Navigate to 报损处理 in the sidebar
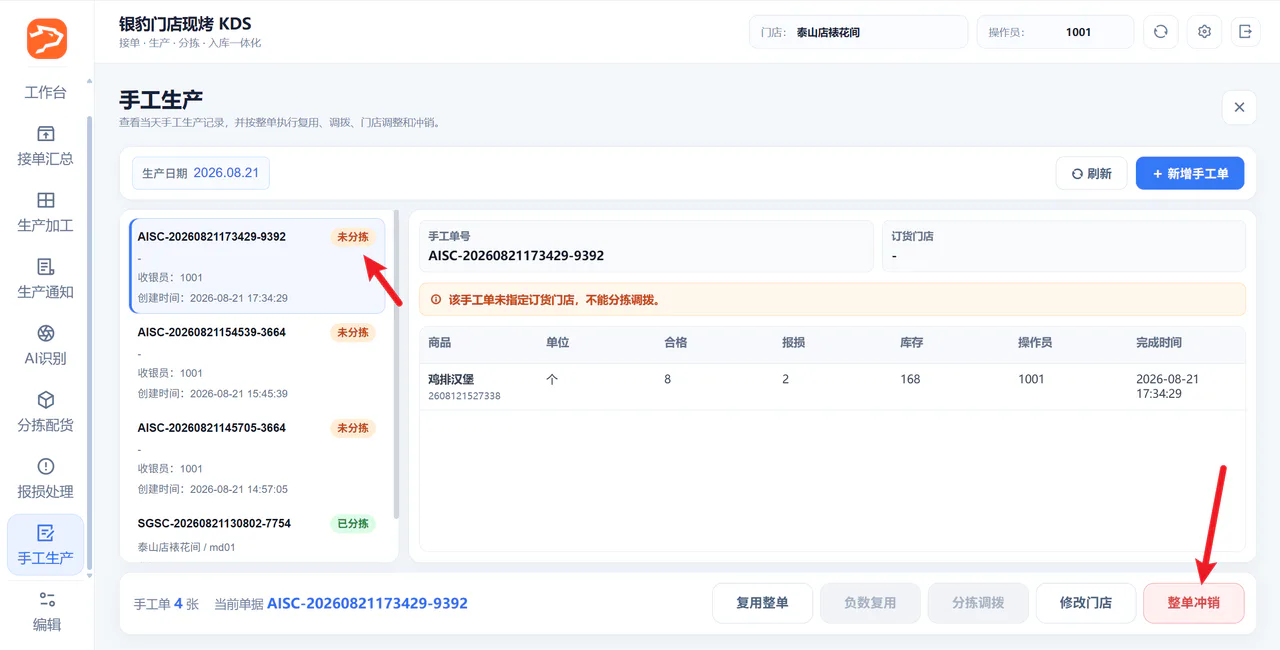 click(x=46, y=478)
